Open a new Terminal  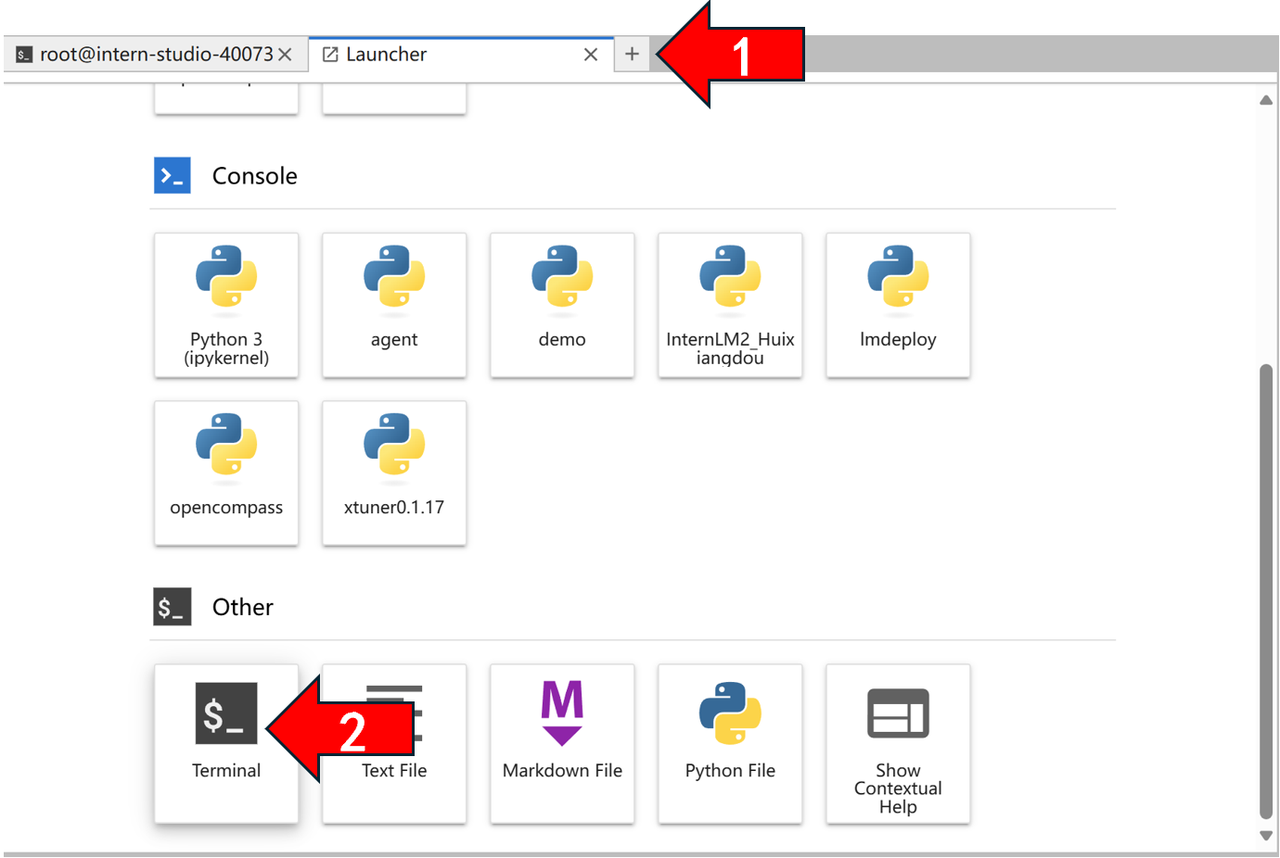tap(226, 743)
